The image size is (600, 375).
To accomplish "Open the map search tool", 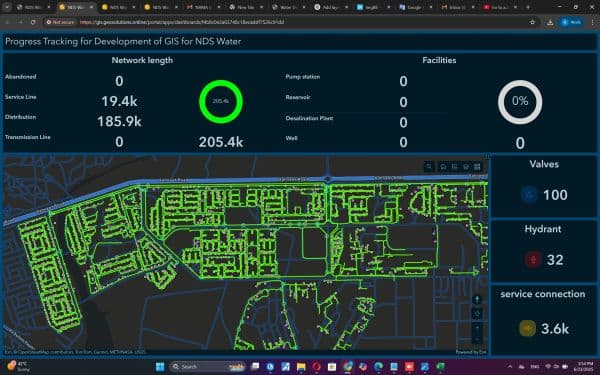I will 429,166.
